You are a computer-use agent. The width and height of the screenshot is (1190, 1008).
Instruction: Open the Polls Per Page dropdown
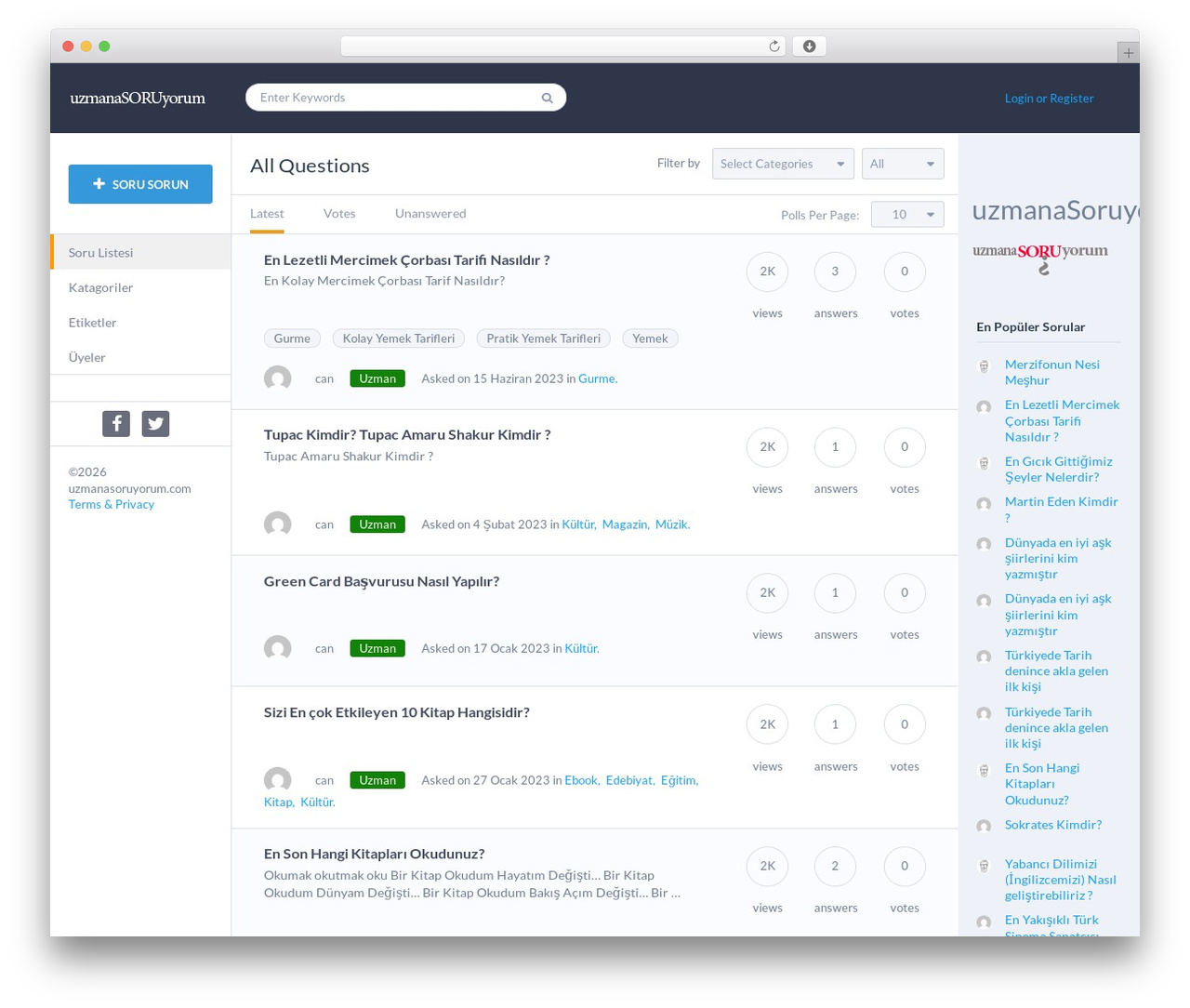click(x=907, y=215)
